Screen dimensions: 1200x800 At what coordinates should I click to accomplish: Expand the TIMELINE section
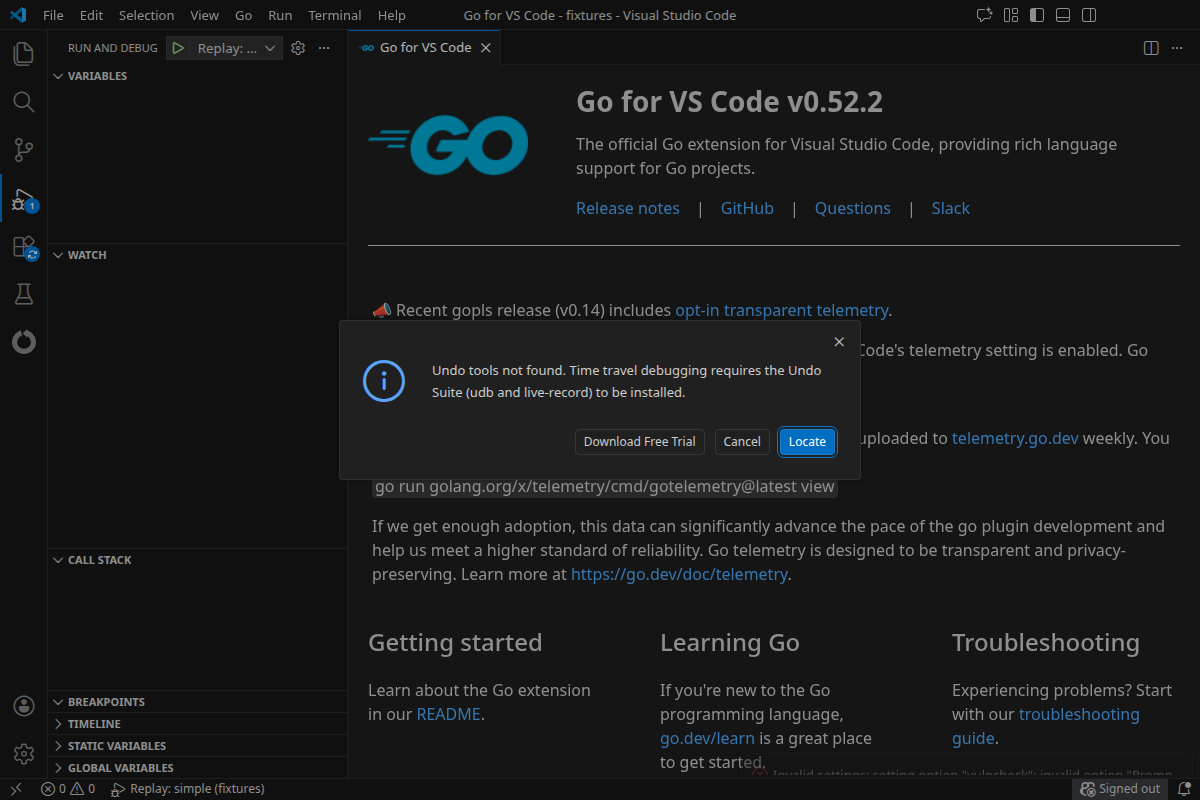[198, 724]
